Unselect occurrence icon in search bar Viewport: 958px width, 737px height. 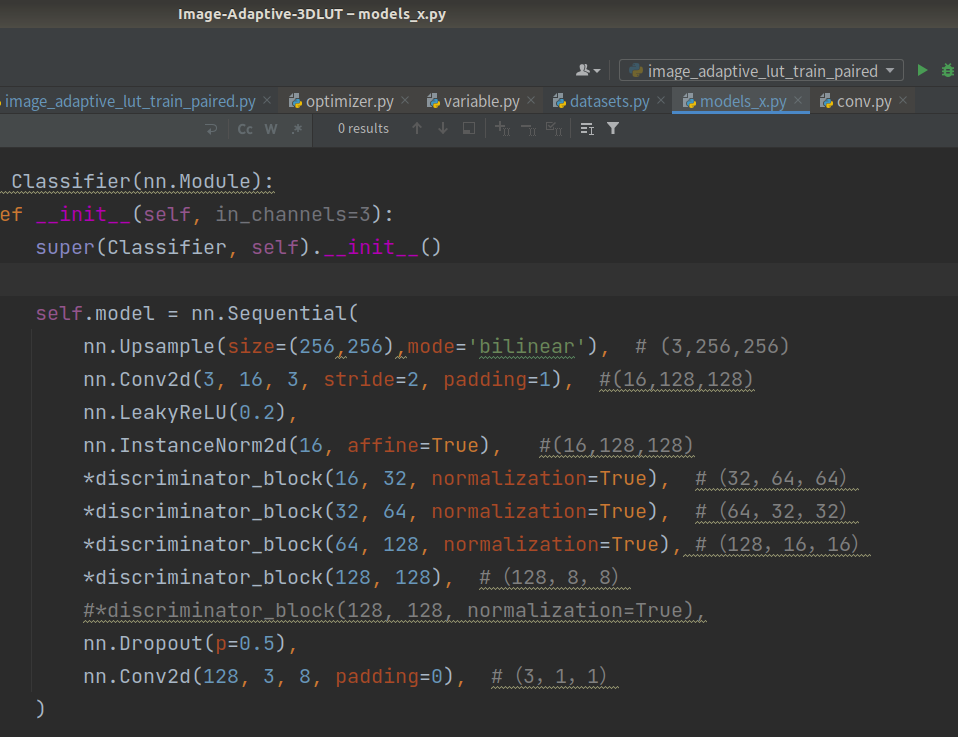point(528,128)
